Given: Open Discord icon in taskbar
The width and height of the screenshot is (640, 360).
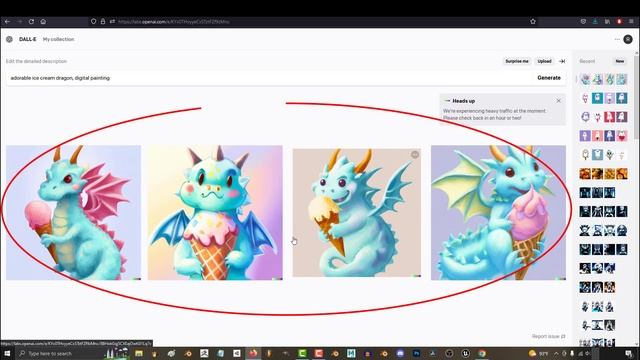Looking at the screenshot, I should pyautogui.click(x=400, y=353).
